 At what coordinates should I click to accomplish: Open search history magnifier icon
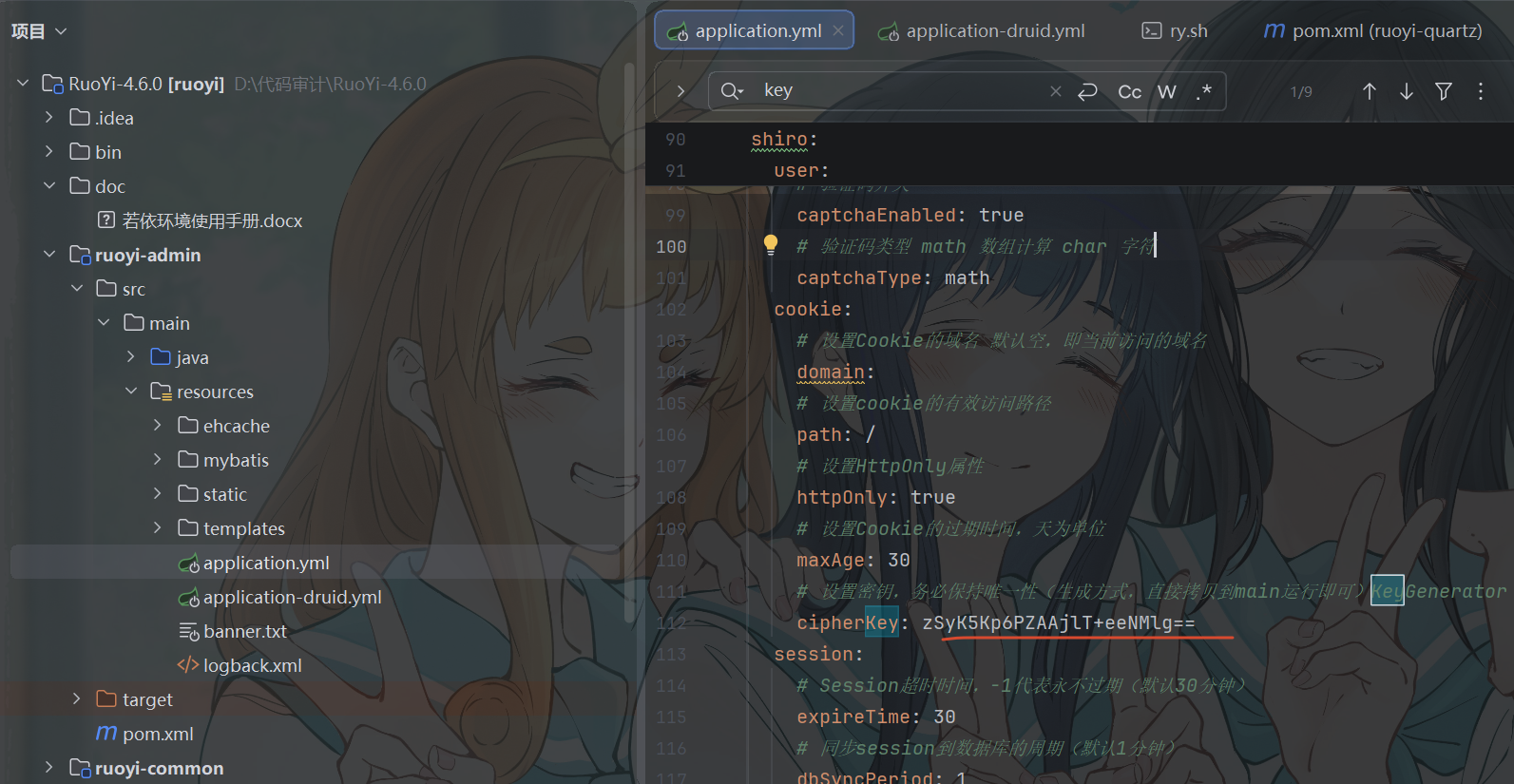click(x=731, y=91)
